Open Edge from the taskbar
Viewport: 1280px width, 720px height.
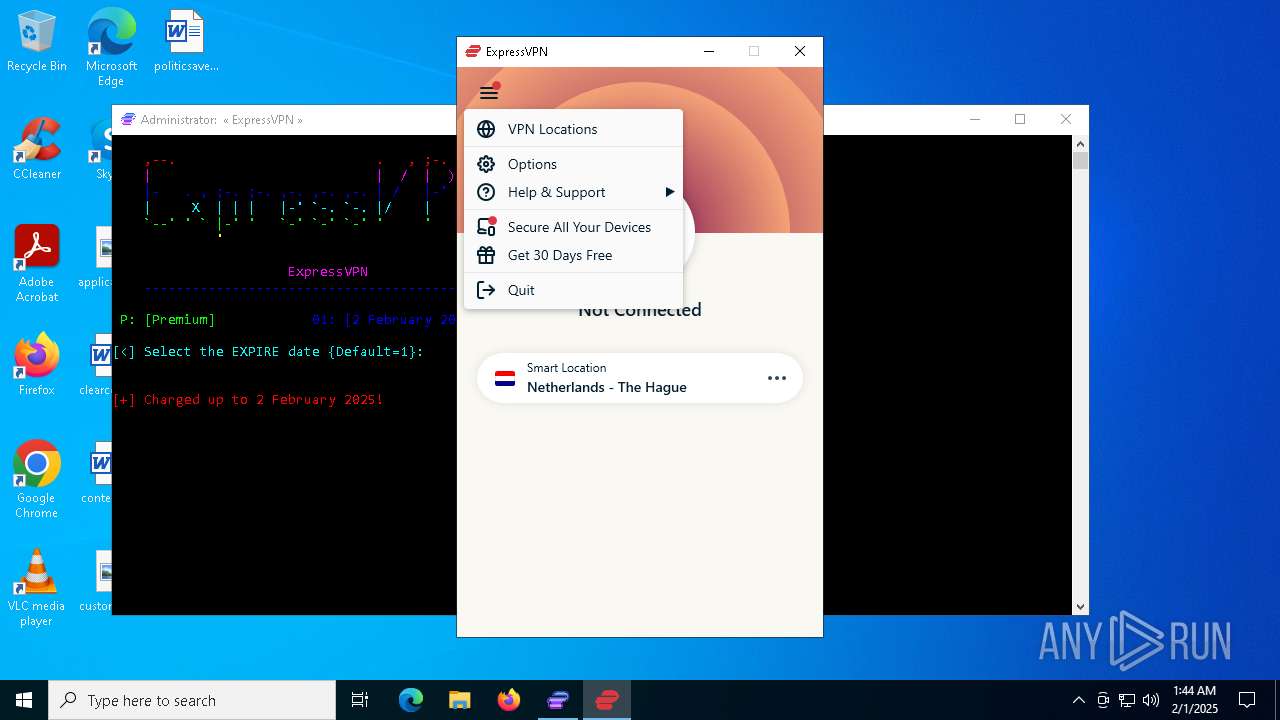pos(411,700)
